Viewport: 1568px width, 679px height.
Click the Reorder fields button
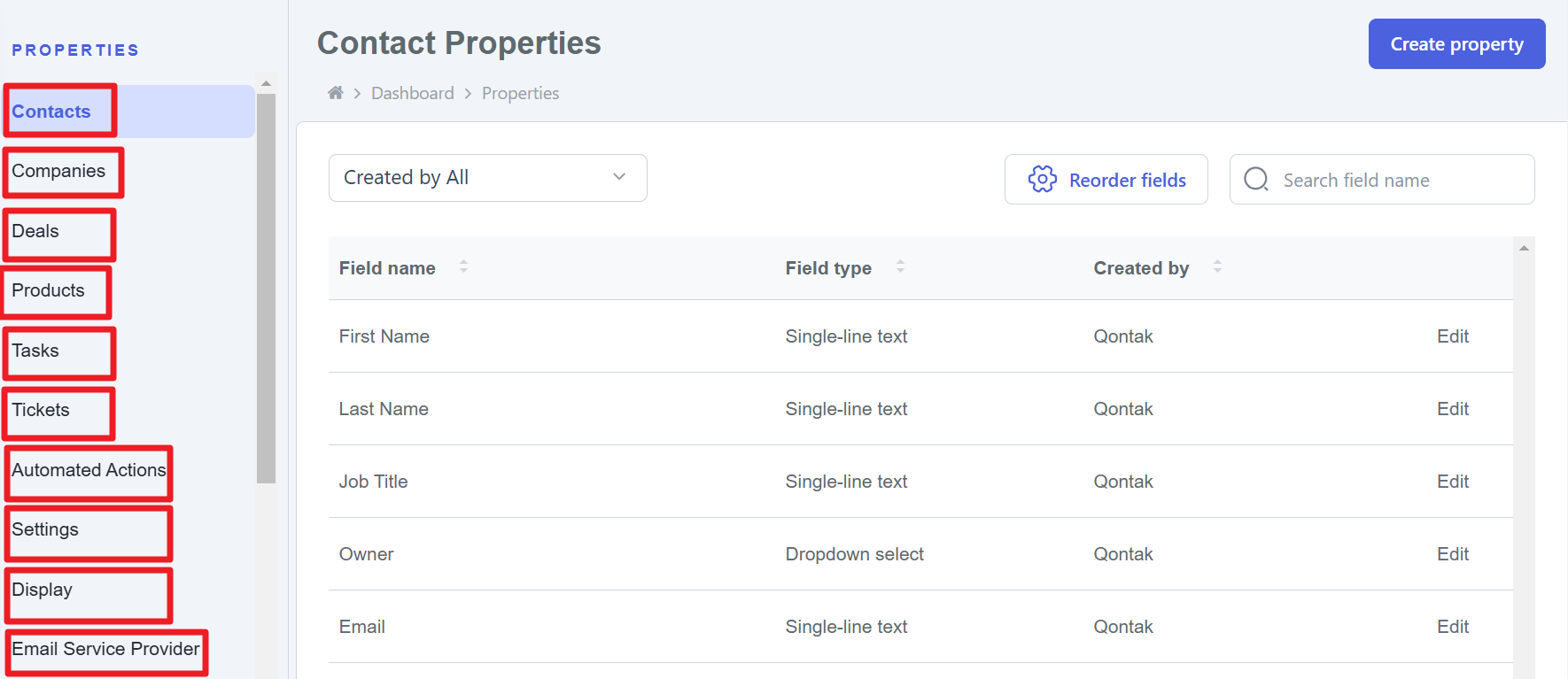pos(1106,179)
